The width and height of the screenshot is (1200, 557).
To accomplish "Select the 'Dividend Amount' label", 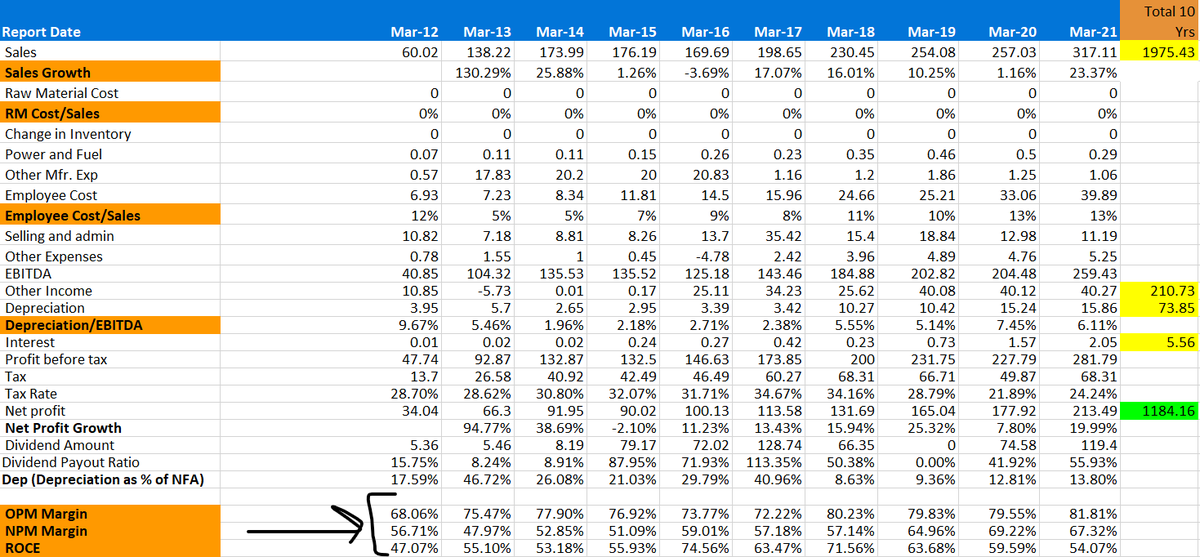I will coord(60,445).
